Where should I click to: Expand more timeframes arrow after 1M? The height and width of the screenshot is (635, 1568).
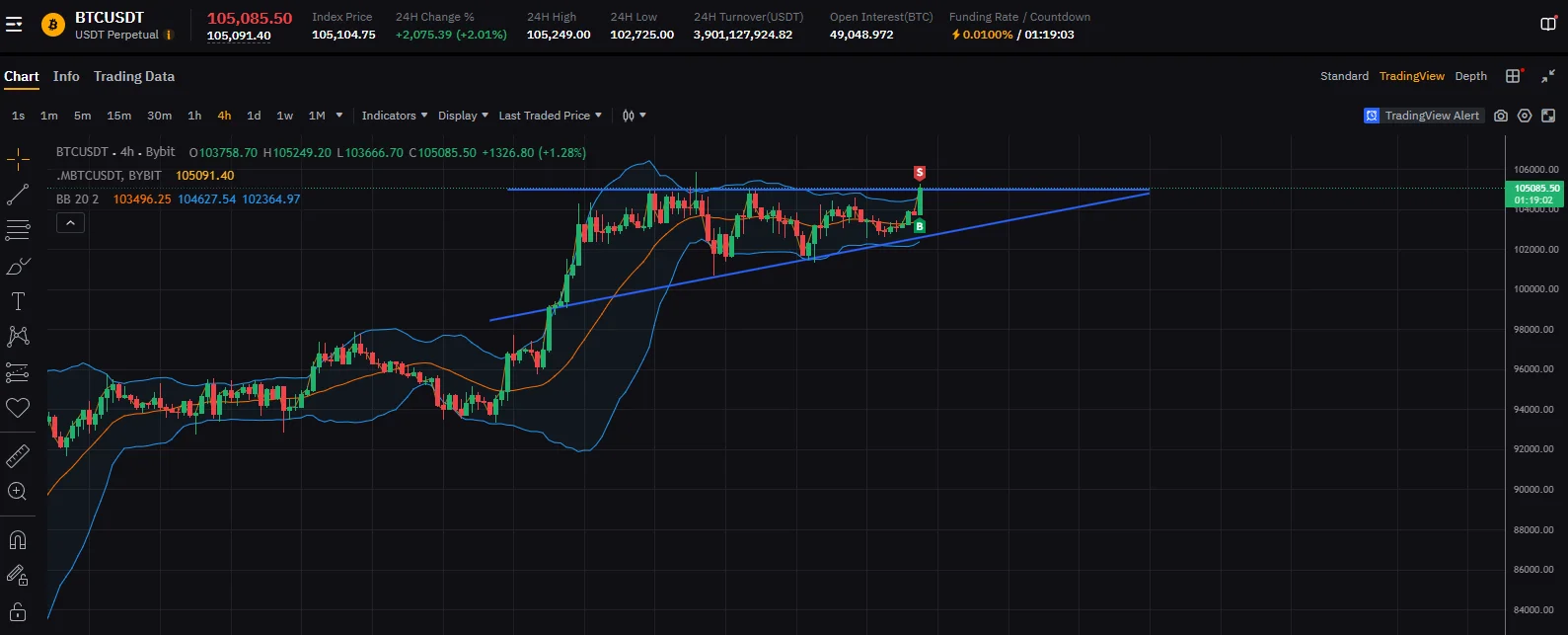pyautogui.click(x=339, y=116)
